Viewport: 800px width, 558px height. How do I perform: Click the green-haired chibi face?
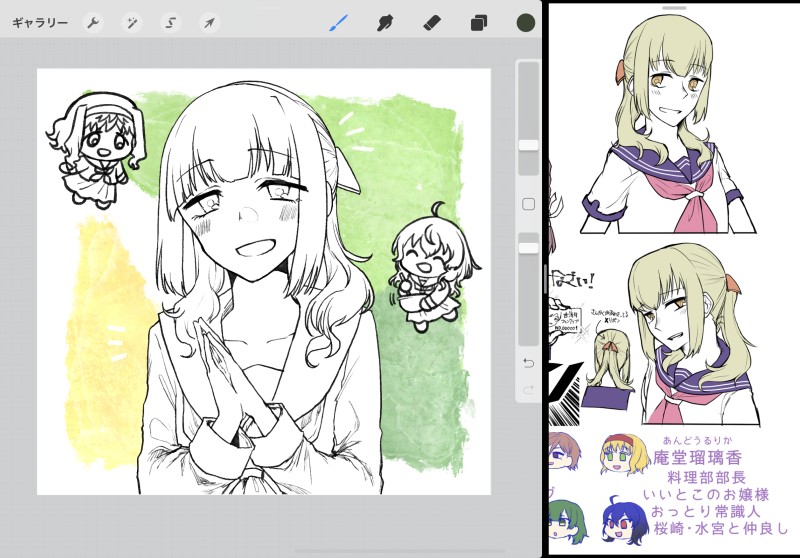(x=567, y=523)
